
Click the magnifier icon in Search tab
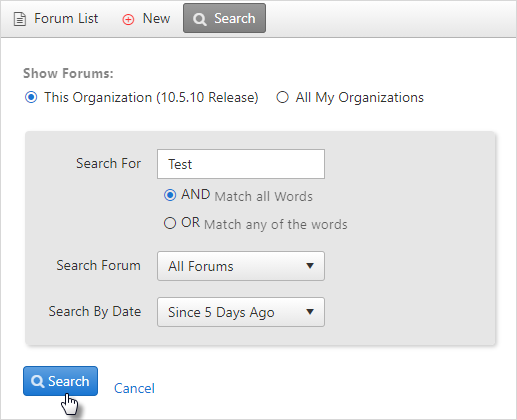click(200, 19)
